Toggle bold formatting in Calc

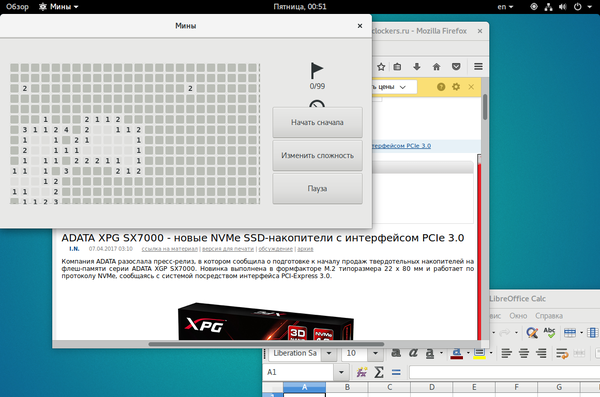[x=396, y=353]
